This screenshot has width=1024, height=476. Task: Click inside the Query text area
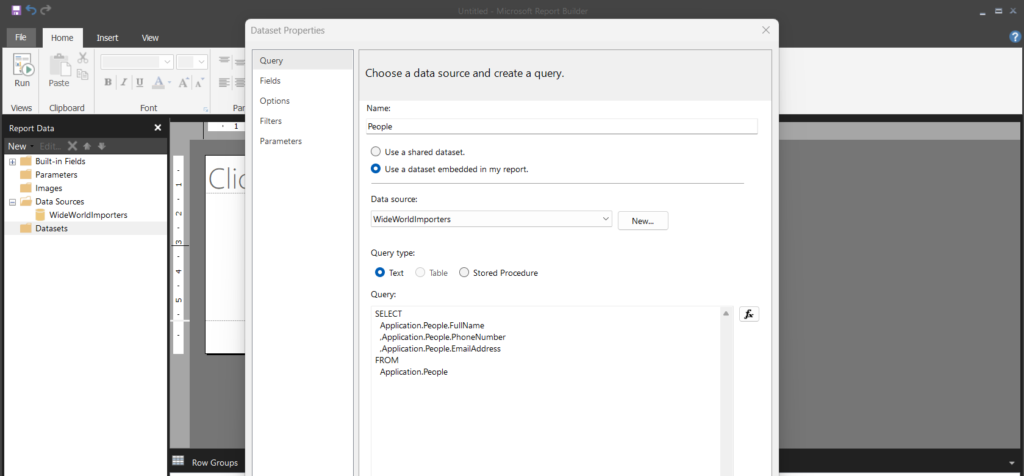546,392
